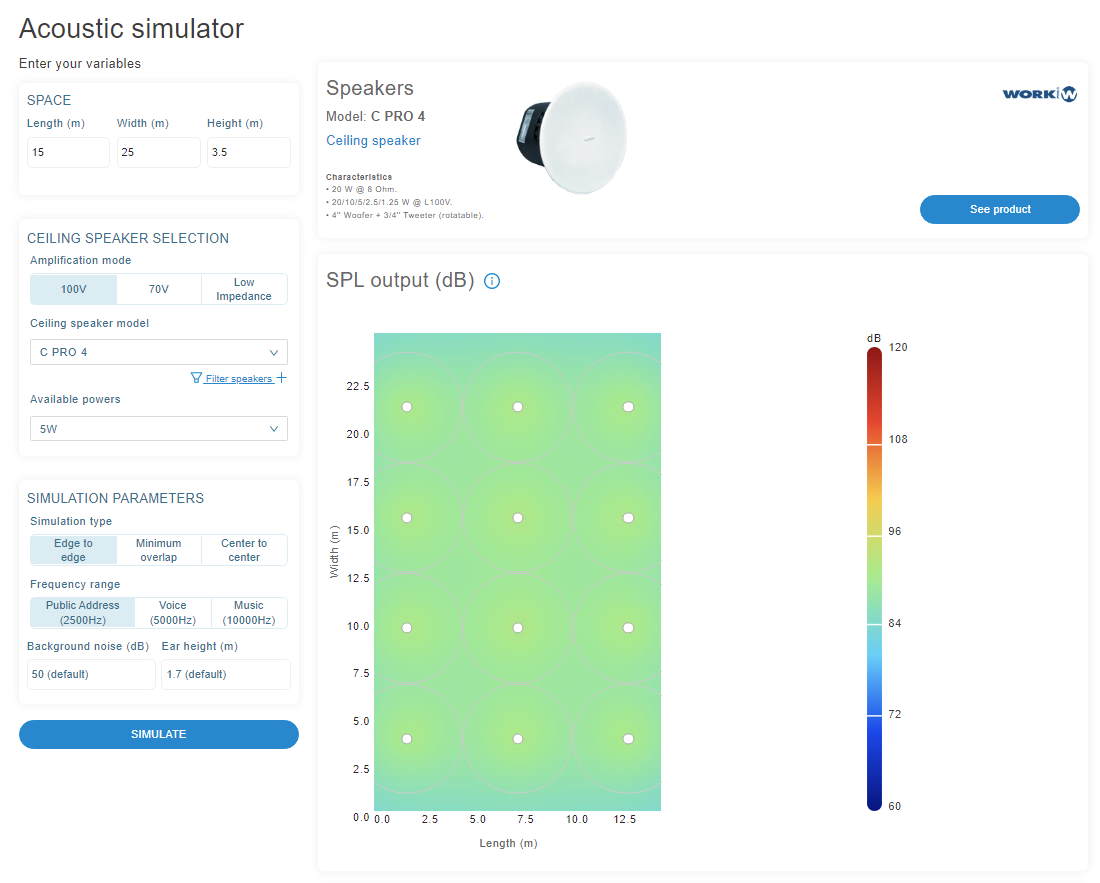Choose Low Impedance amplification mode

point(244,289)
